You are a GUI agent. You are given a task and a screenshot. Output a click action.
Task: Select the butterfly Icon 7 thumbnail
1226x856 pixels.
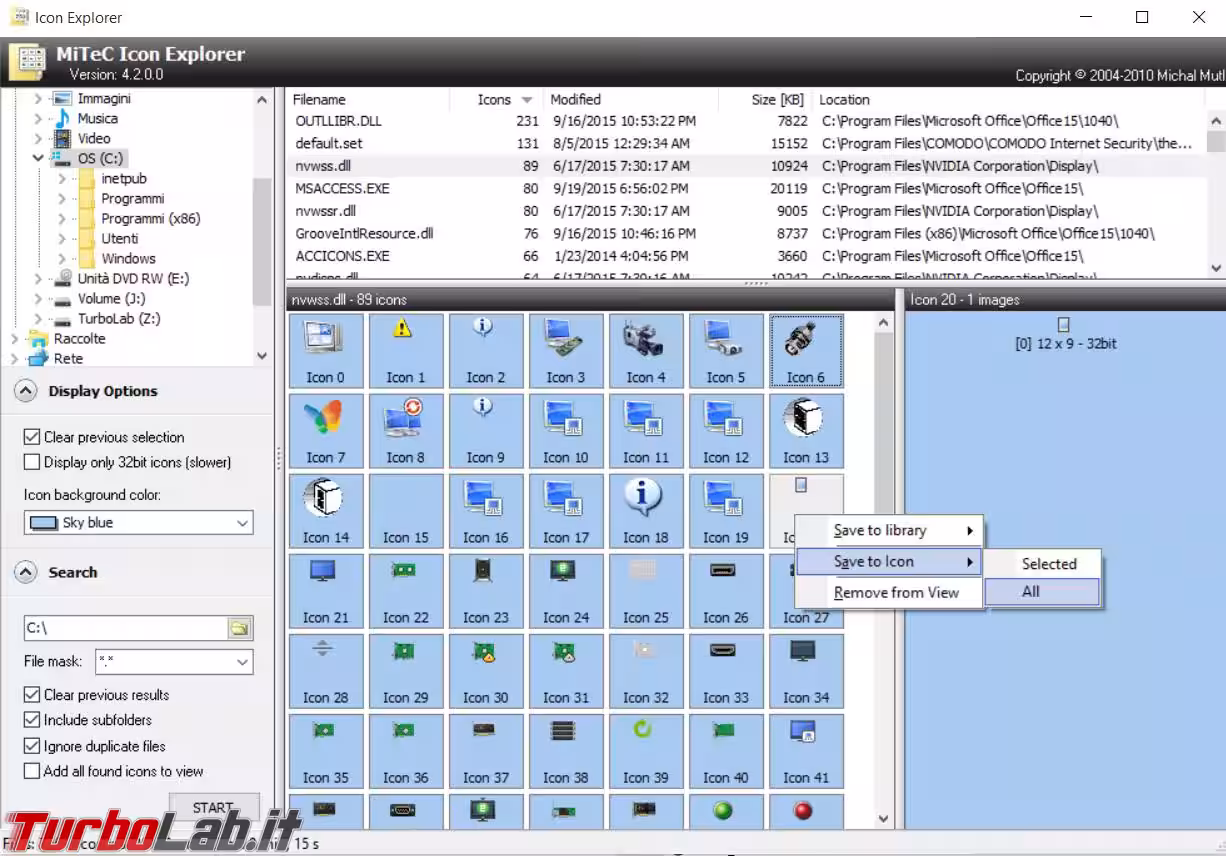[x=326, y=430]
